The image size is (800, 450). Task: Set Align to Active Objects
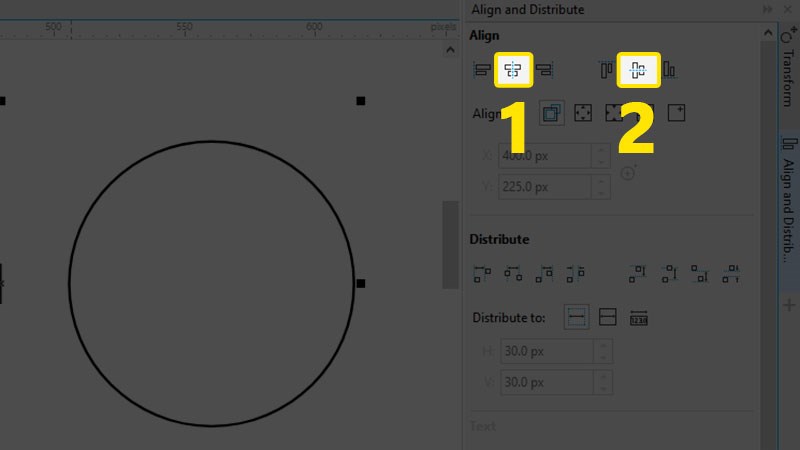click(x=552, y=113)
